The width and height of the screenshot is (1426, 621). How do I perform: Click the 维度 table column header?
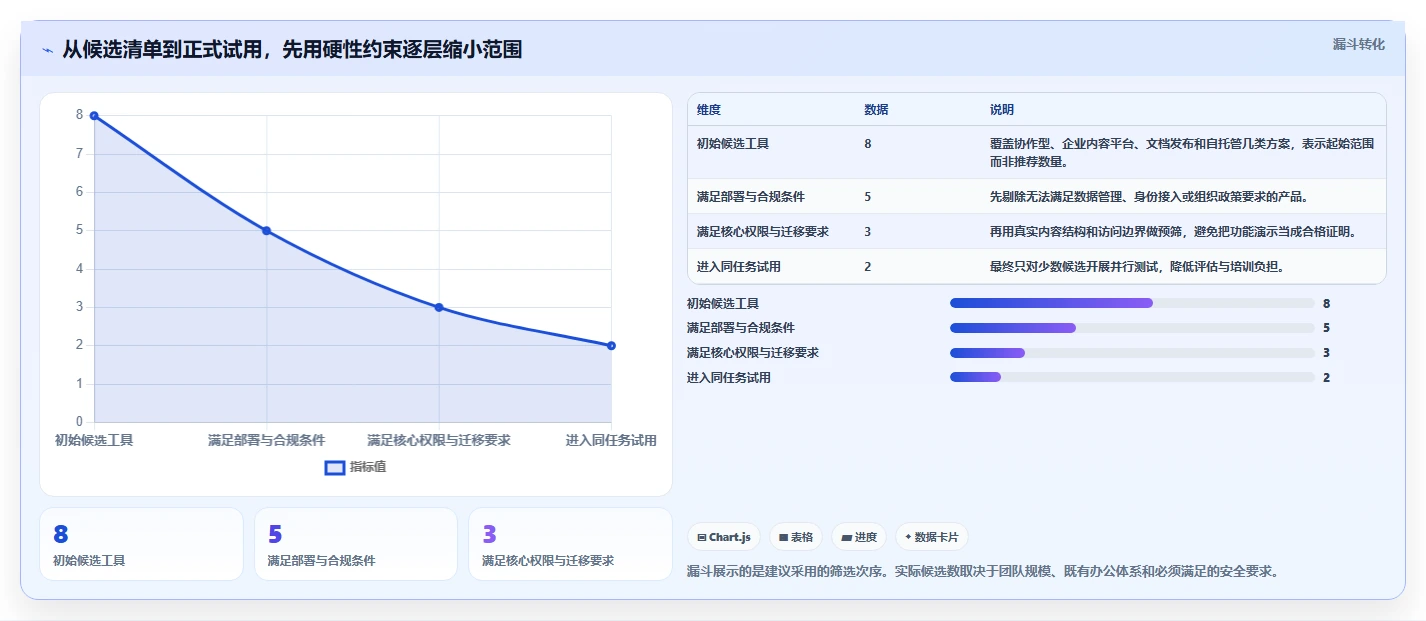(x=709, y=110)
